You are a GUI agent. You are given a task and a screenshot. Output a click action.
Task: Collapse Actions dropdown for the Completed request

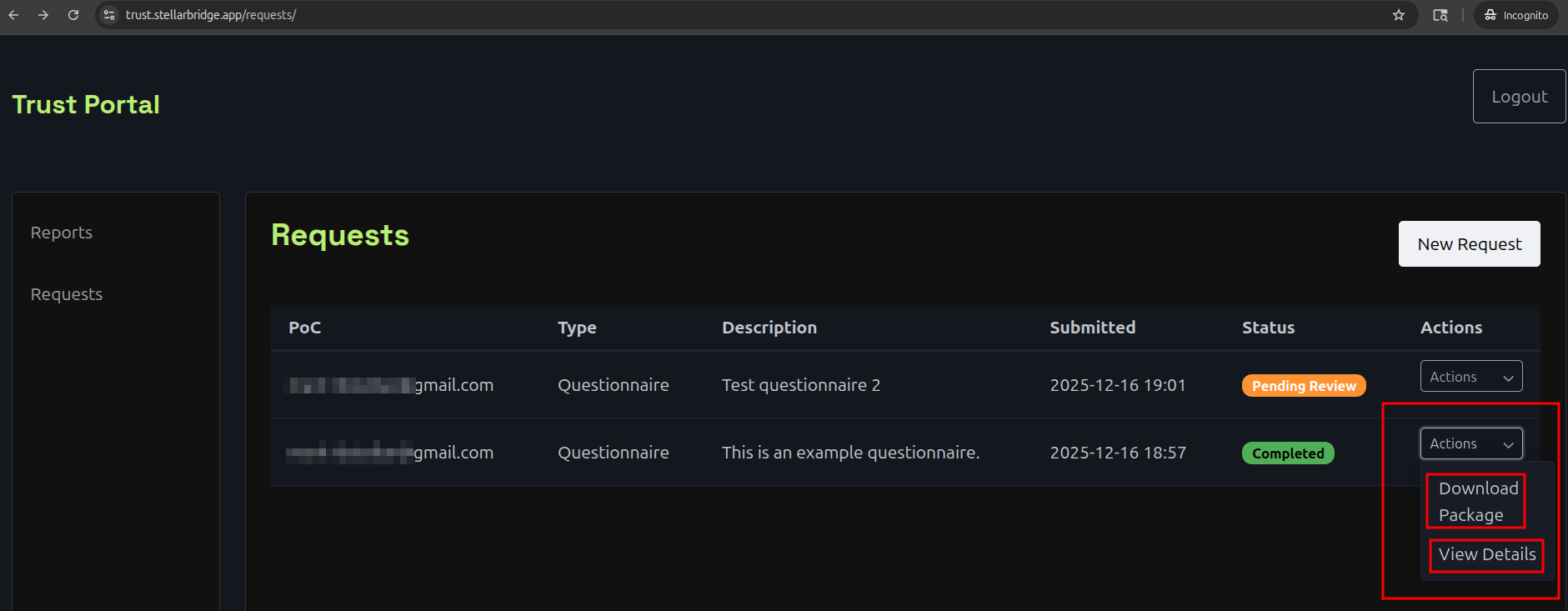(1471, 443)
